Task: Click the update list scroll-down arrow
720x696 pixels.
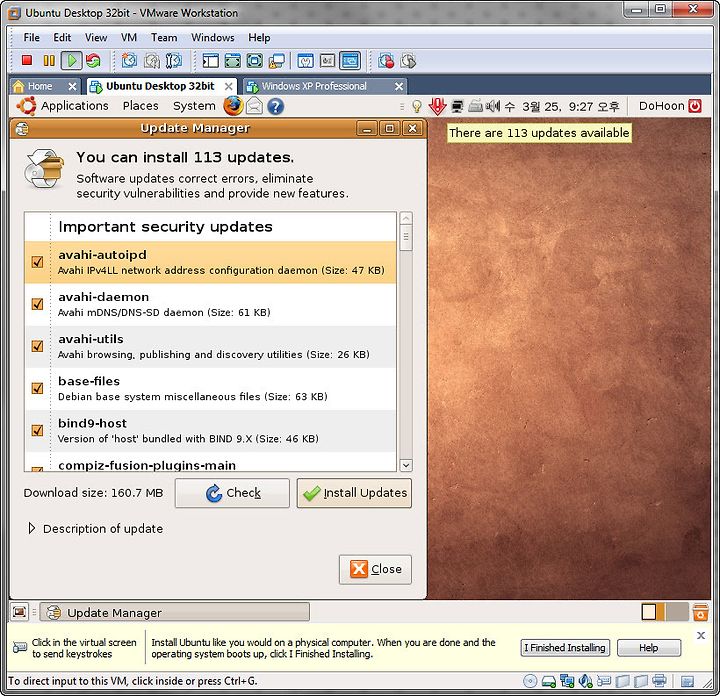Action: click(406, 465)
